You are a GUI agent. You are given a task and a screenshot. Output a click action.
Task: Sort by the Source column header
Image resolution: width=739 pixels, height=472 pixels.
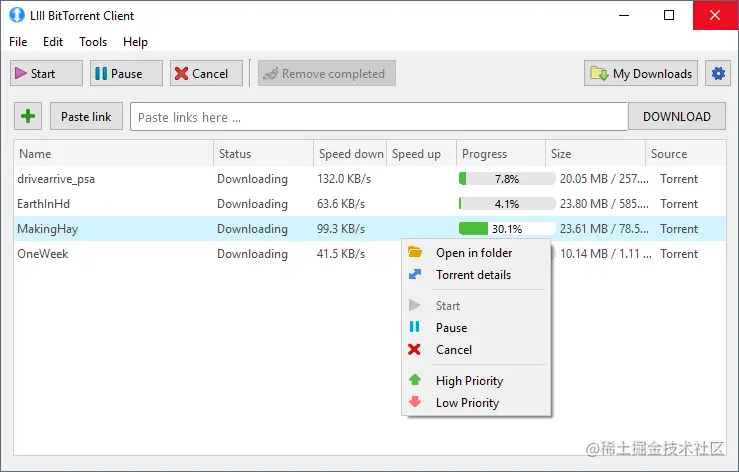coord(686,154)
